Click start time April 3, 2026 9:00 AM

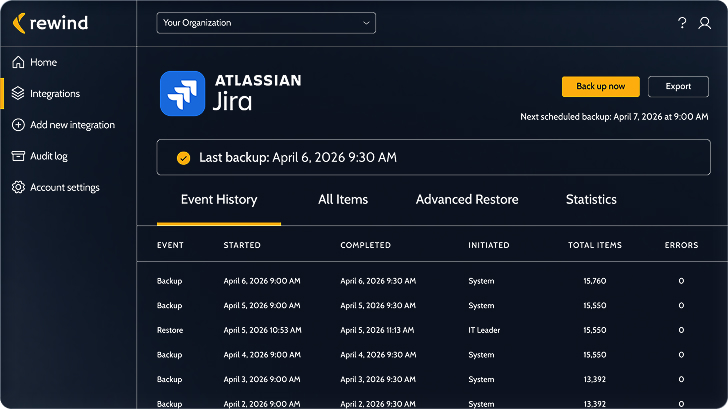click(x=262, y=379)
